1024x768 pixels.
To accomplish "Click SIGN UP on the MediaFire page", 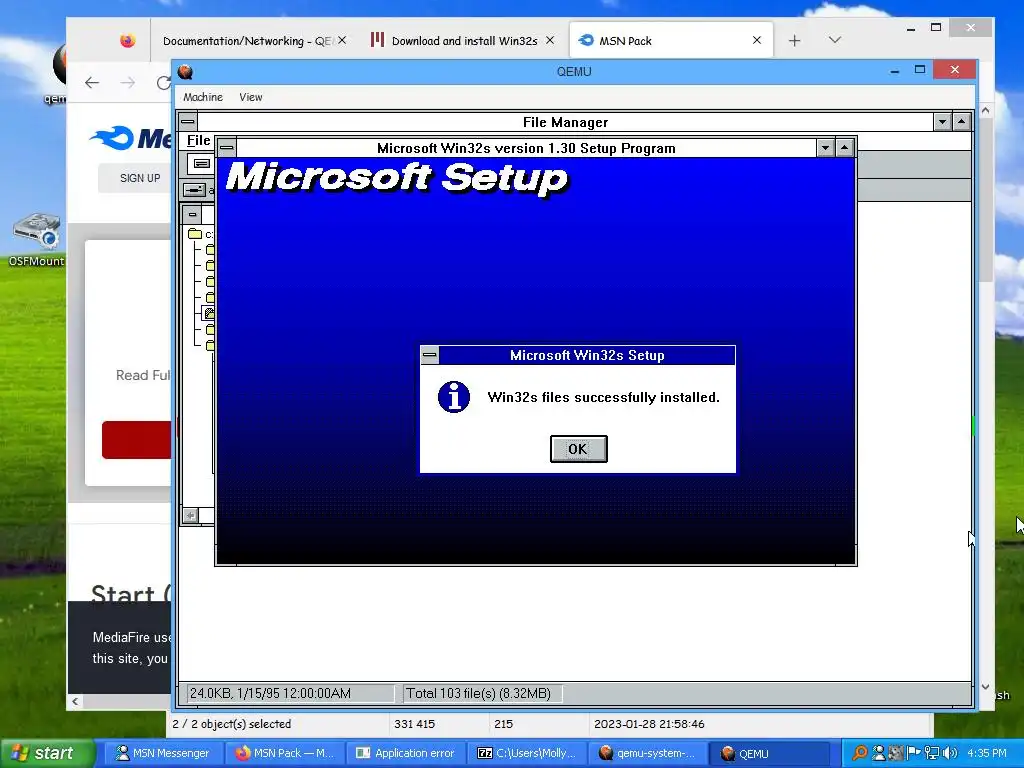I will tap(140, 178).
